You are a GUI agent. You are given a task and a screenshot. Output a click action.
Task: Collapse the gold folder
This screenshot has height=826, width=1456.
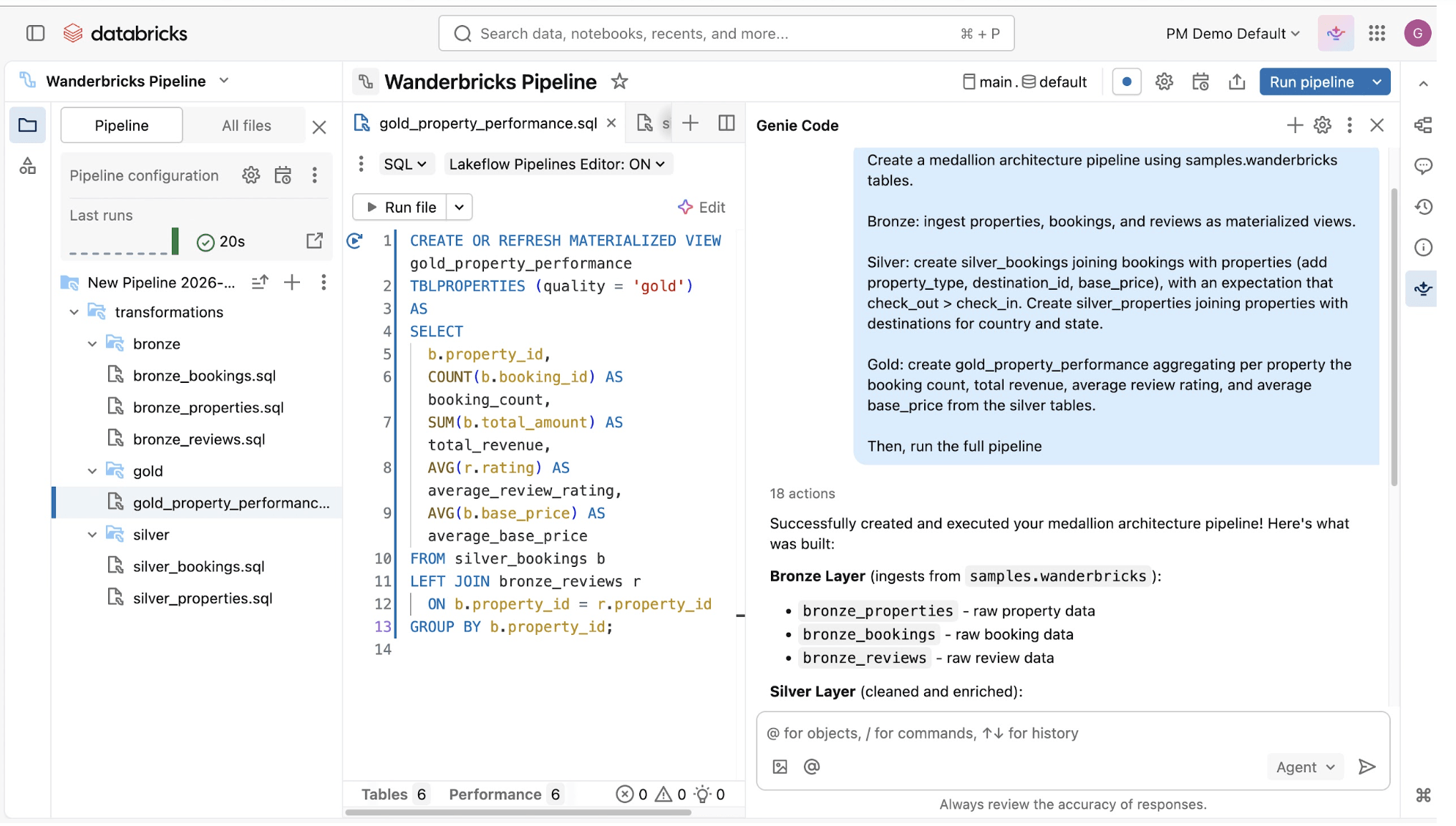coord(92,471)
